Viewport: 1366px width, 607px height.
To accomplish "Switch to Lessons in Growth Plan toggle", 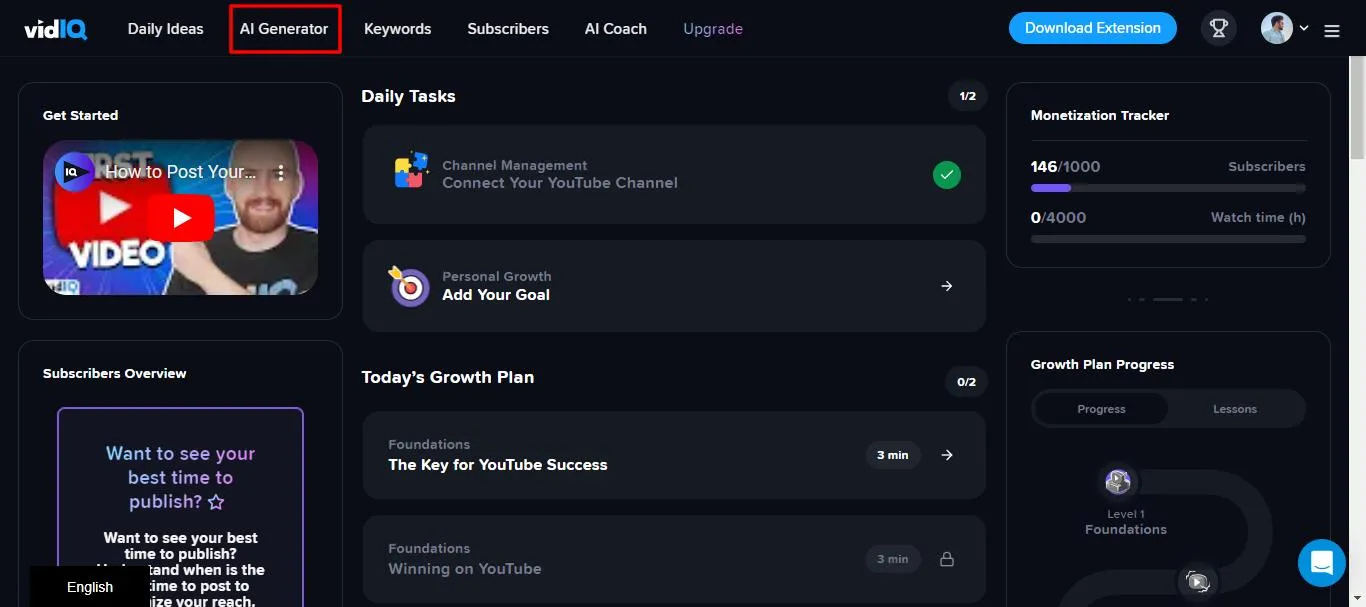I will [x=1235, y=409].
